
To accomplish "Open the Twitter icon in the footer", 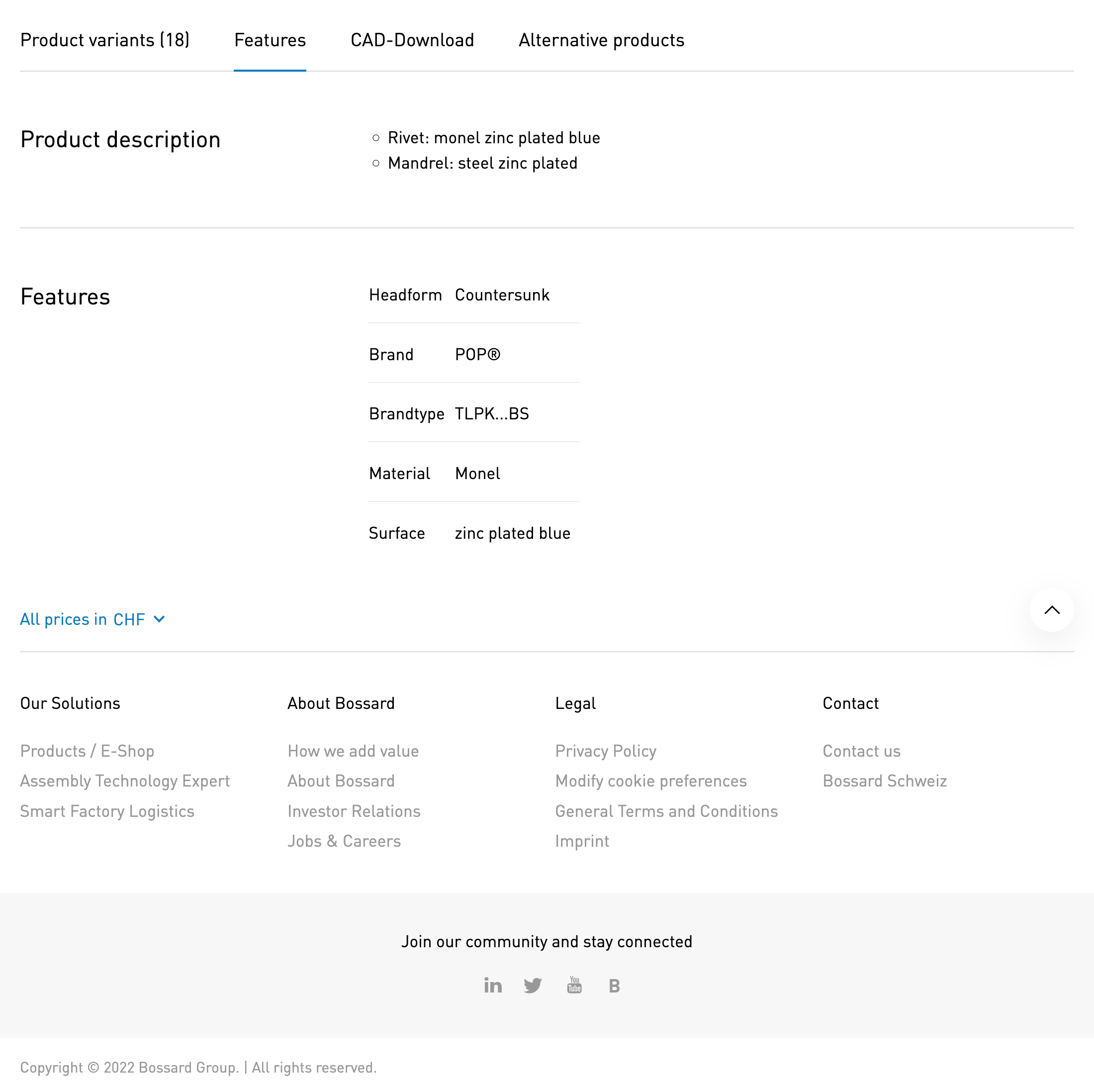I will (x=533, y=985).
